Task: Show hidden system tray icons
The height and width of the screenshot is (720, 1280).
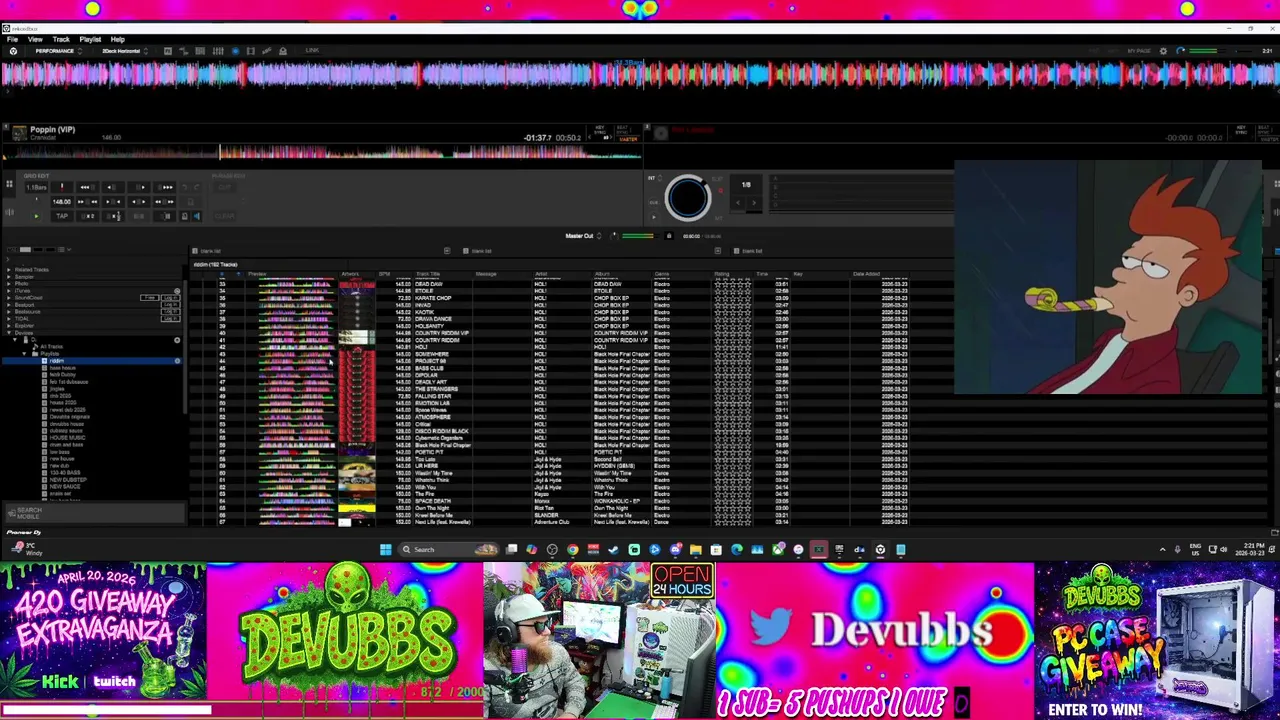Action: coord(1162,549)
